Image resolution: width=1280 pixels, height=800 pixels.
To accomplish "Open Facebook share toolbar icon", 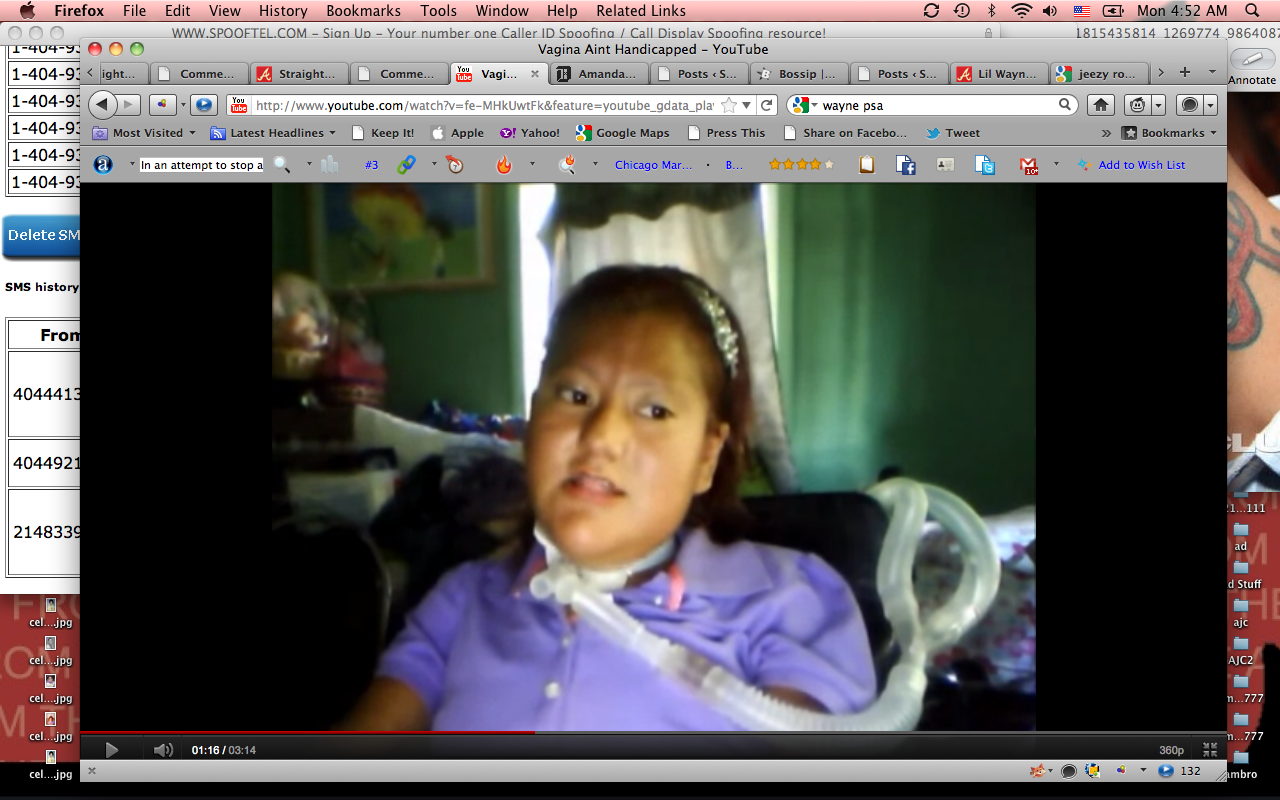I will pos(906,165).
